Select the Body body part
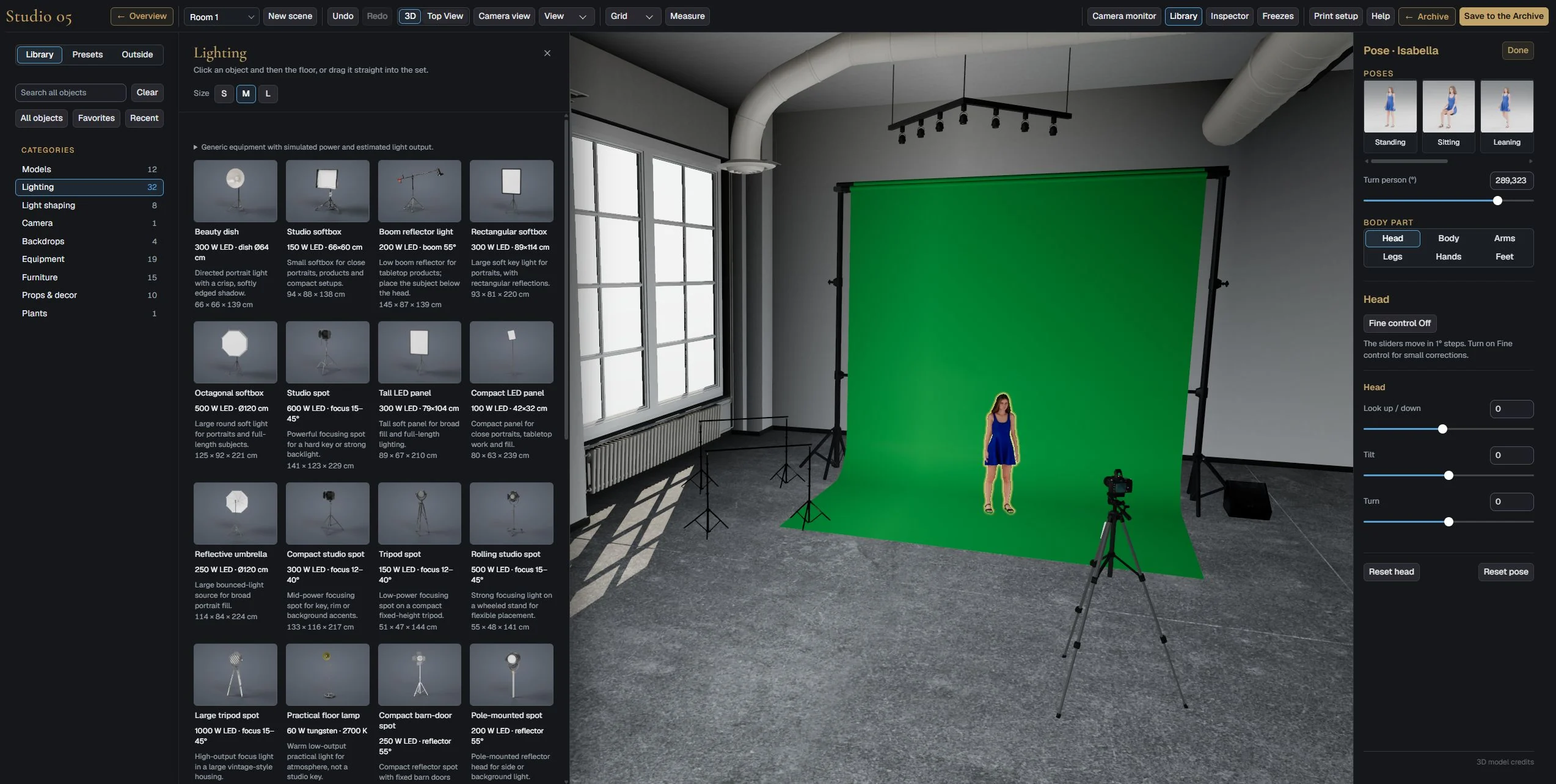The image size is (1556, 784). pyautogui.click(x=1448, y=238)
